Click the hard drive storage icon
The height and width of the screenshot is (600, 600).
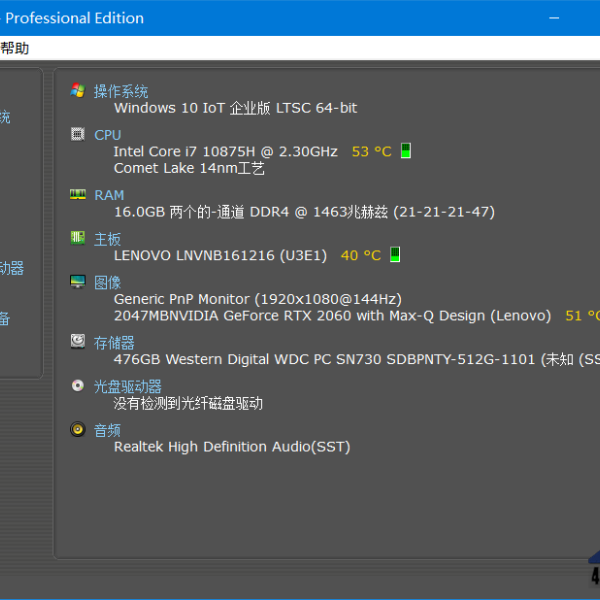tap(78, 341)
